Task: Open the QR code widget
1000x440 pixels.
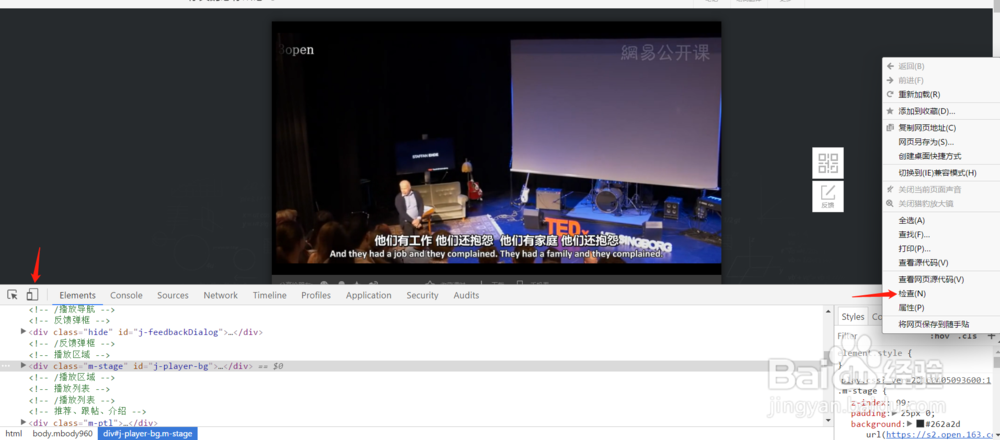Action: [828, 163]
